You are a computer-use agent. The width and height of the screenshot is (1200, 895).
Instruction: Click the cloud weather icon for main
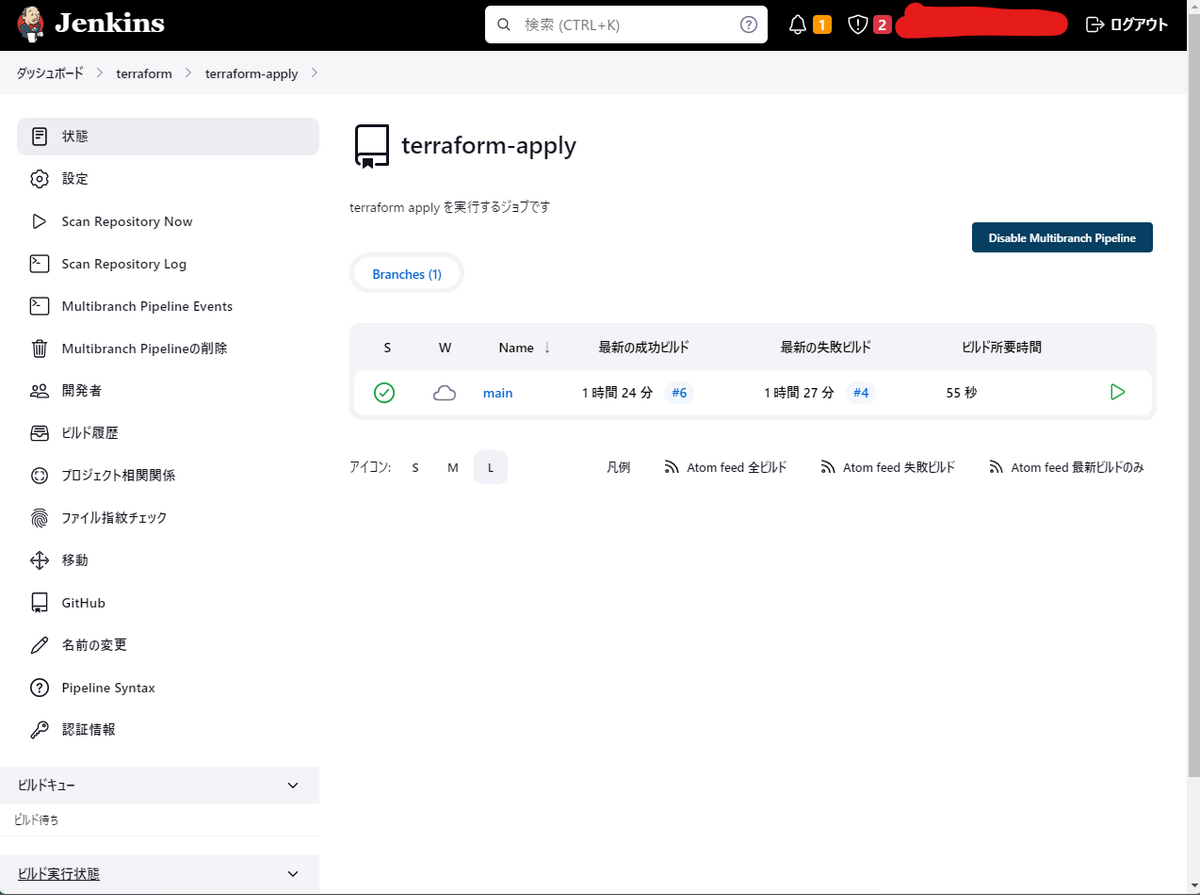click(444, 393)
